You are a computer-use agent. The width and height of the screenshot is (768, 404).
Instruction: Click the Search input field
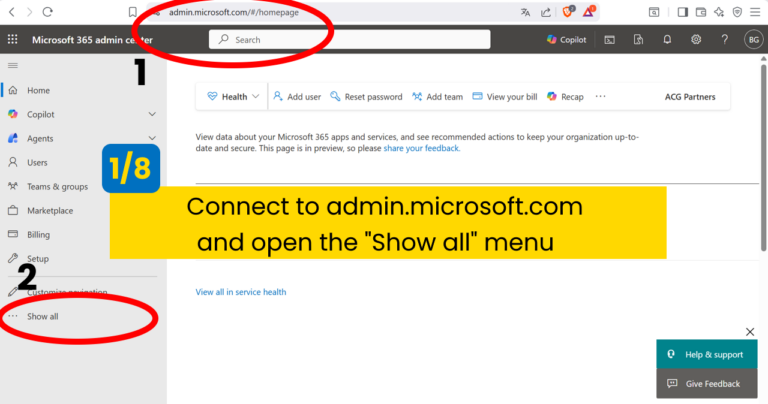coord(349,40)
